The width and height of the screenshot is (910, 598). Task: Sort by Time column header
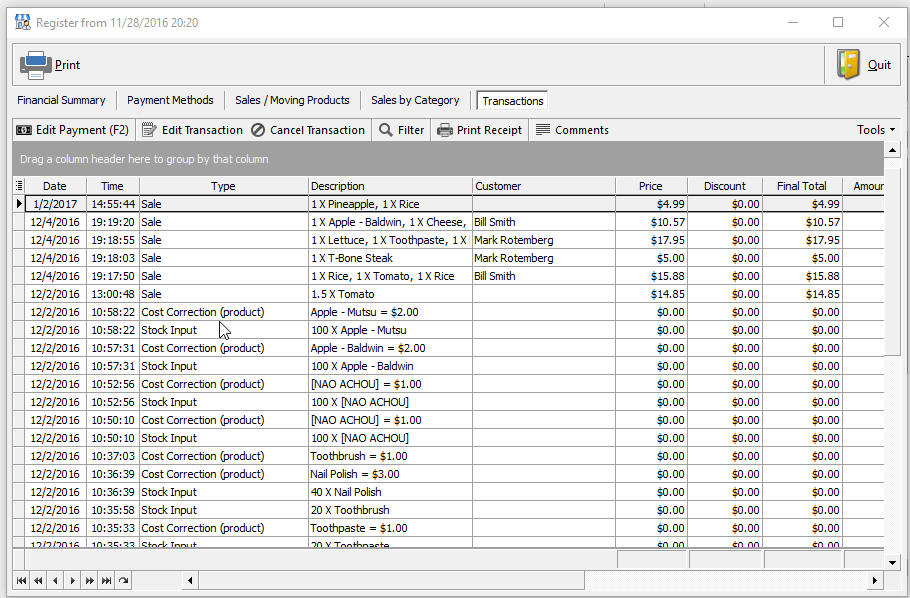pyautogui.click(x=113, y=186)
